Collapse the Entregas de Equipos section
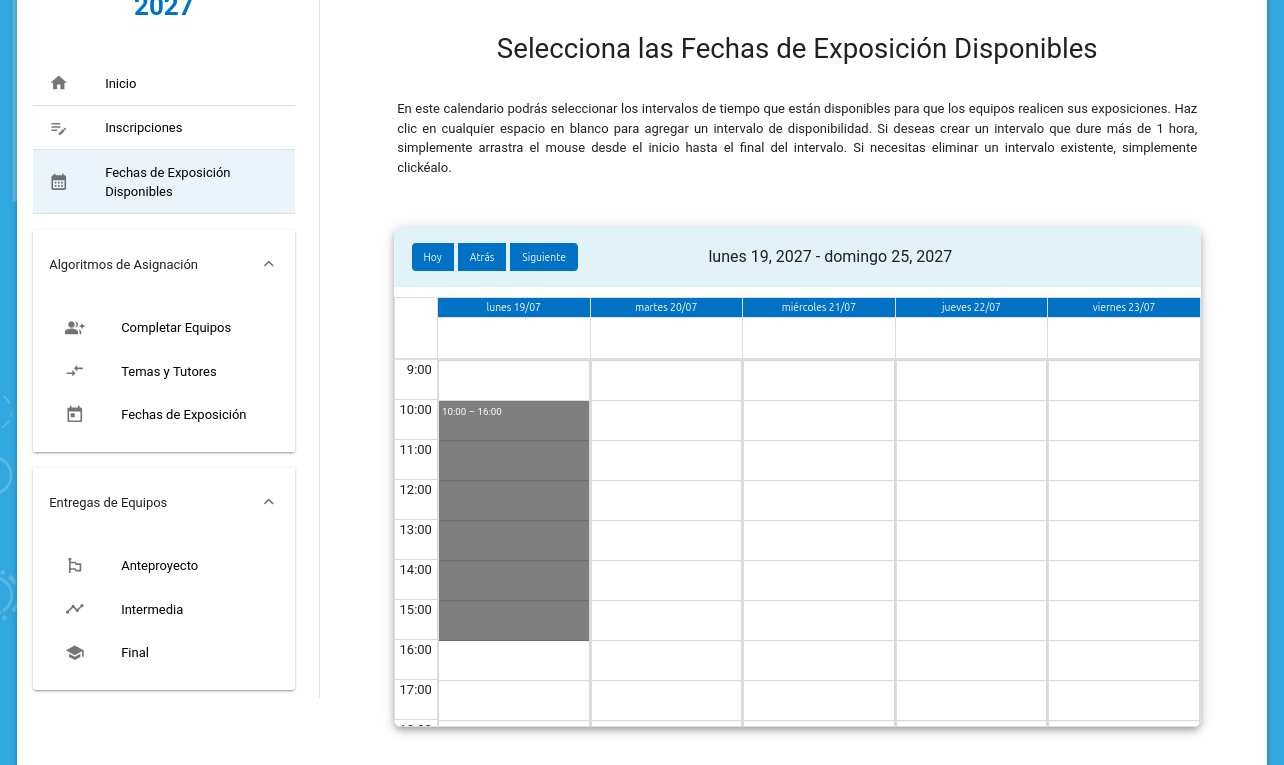 pos(268,502)
